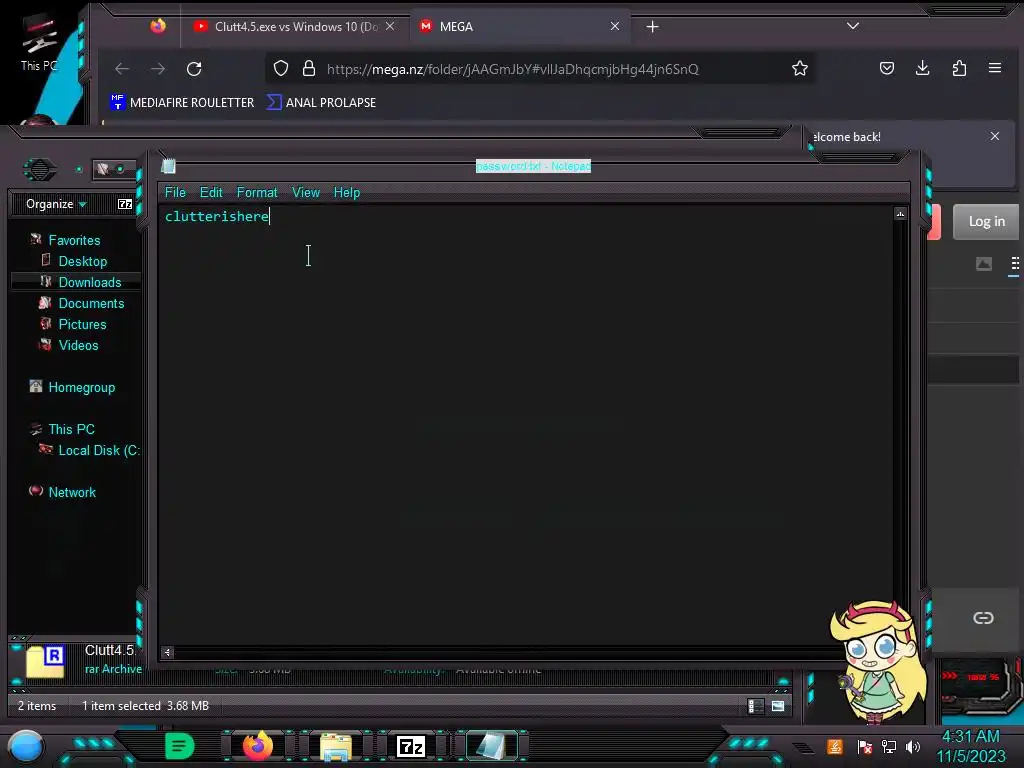
Task: Open the 7z toolbar button in Explorer
Action: click(125, 204)
